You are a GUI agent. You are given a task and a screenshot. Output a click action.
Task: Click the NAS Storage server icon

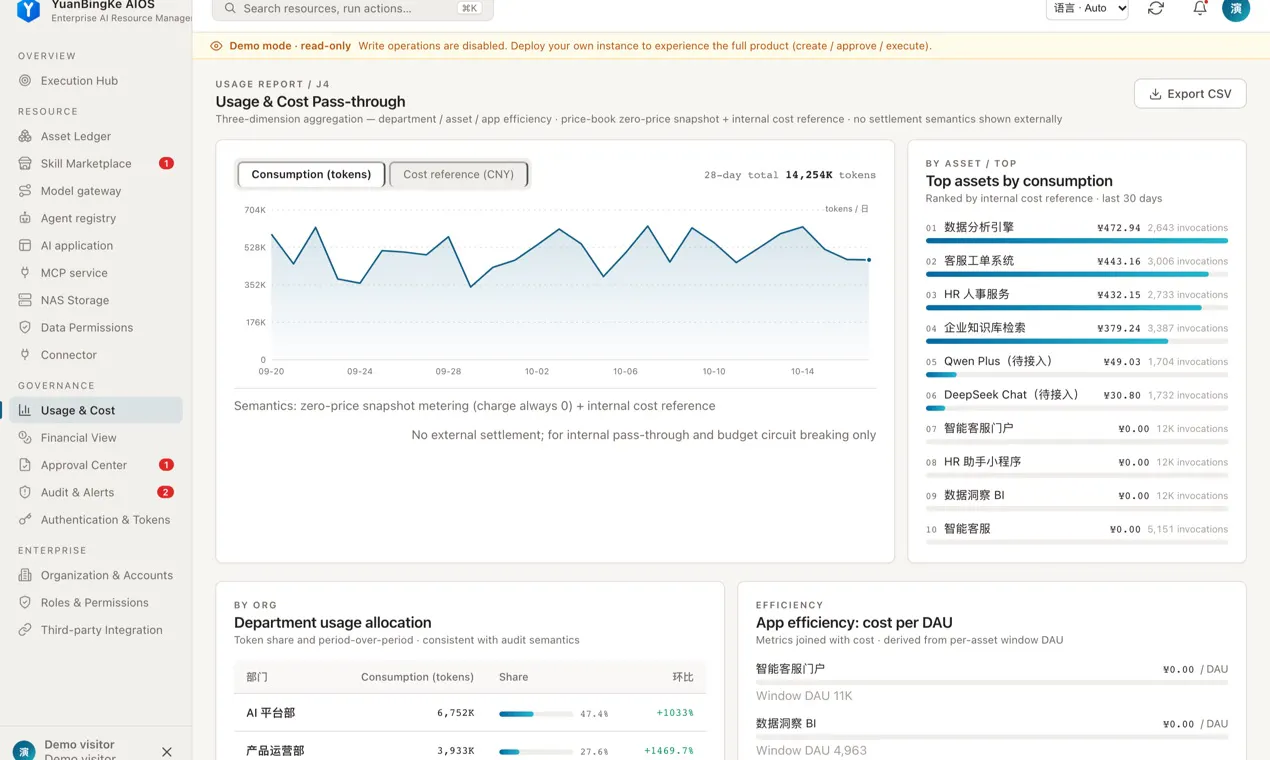[x=25, y=300]
